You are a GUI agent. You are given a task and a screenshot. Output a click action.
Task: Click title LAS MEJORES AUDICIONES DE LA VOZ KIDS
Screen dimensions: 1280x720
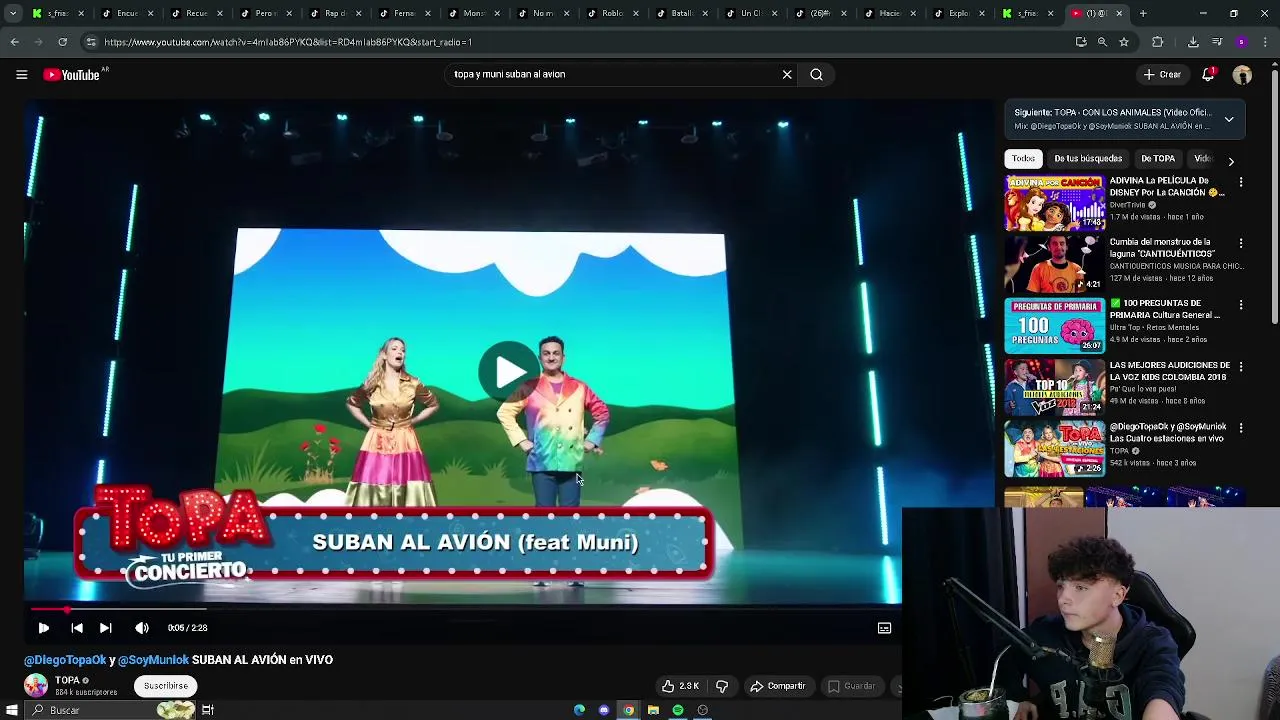1169,371
